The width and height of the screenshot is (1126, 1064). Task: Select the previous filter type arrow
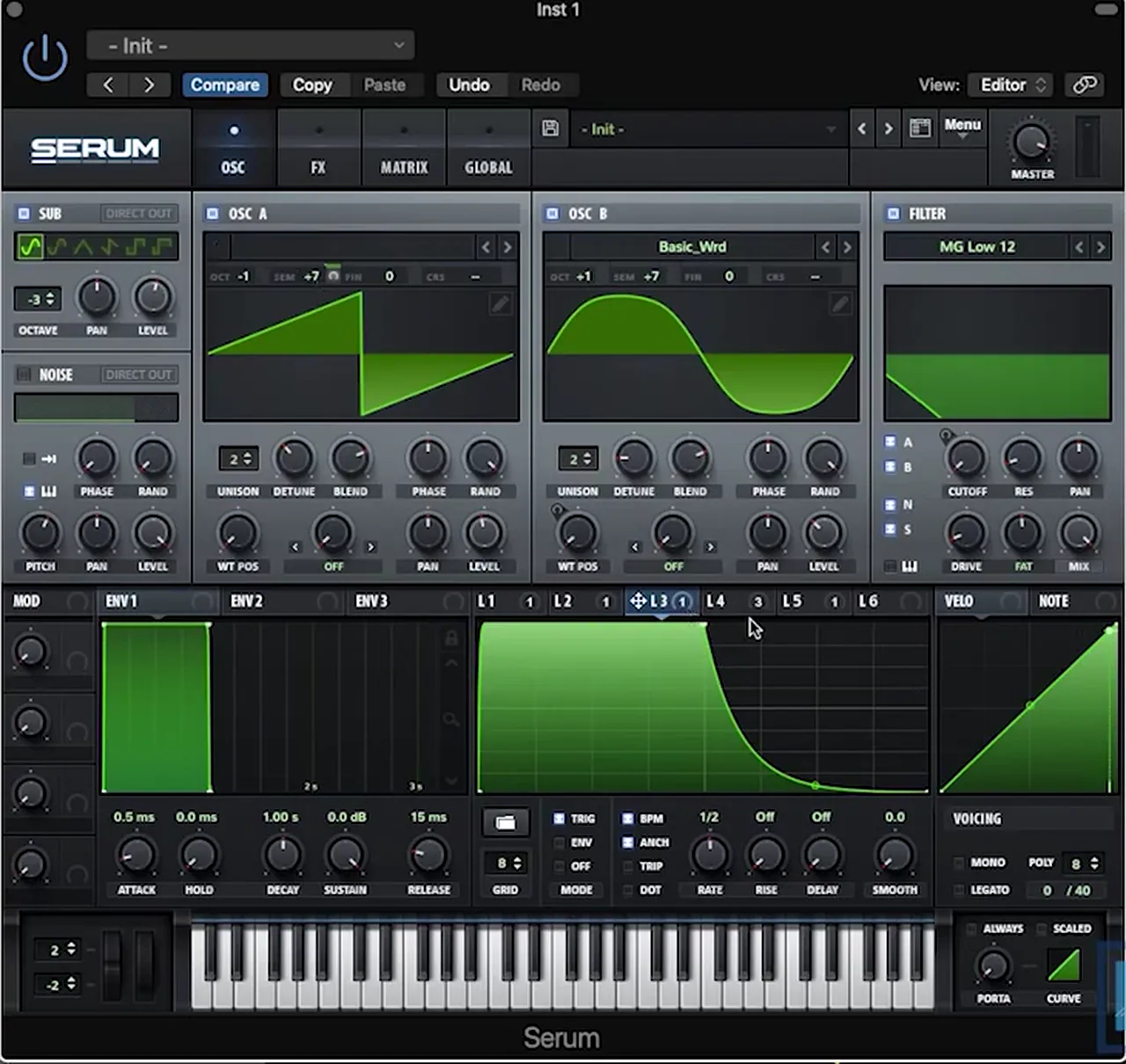pyautogui.click(x=1078, y=247)
